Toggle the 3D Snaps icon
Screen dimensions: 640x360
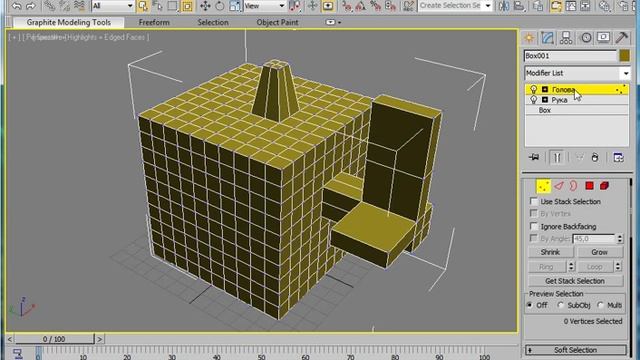click(x=347, y=6)
